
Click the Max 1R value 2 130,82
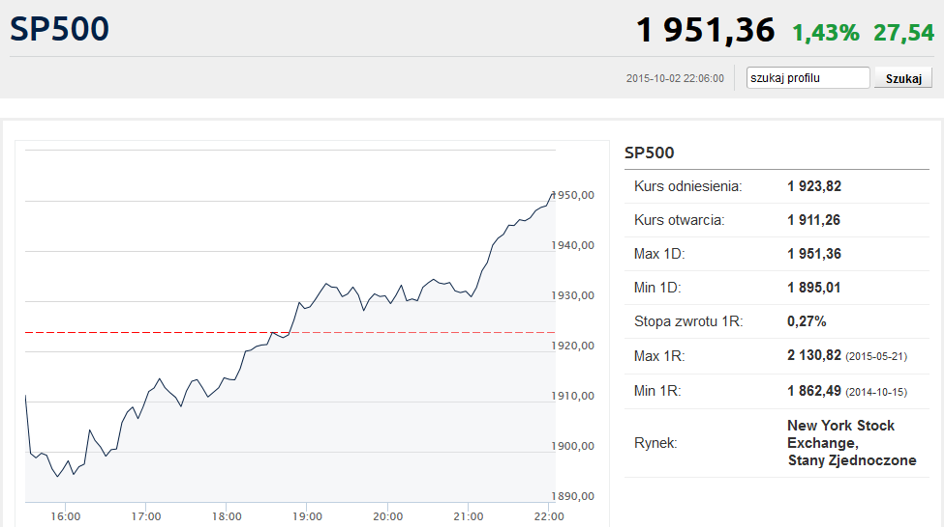[x=814, y=356]
